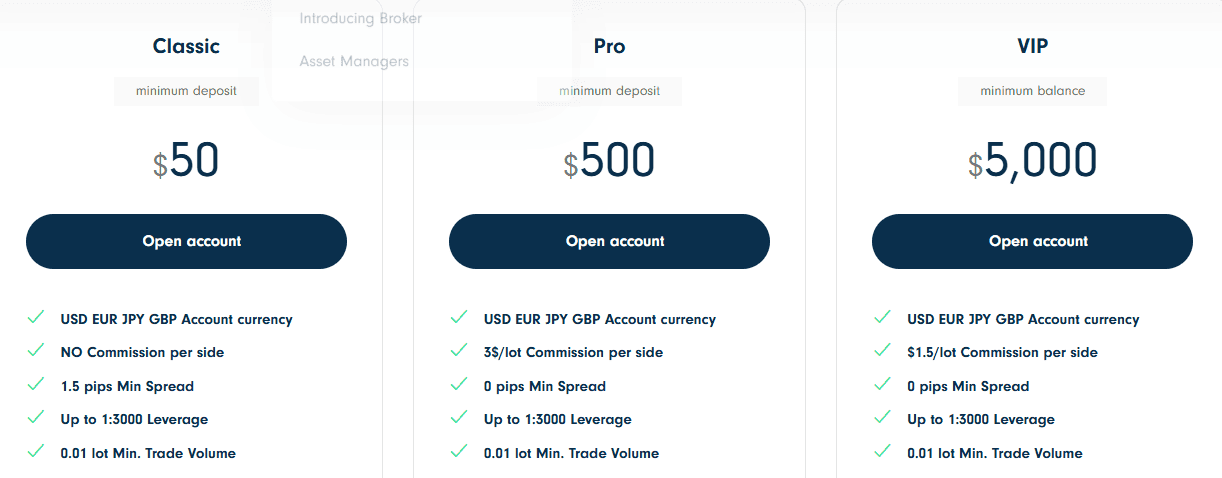This screenshot has width=1222, height=478.
Task: Open account under the Pro plan
Action: (609, 241)
